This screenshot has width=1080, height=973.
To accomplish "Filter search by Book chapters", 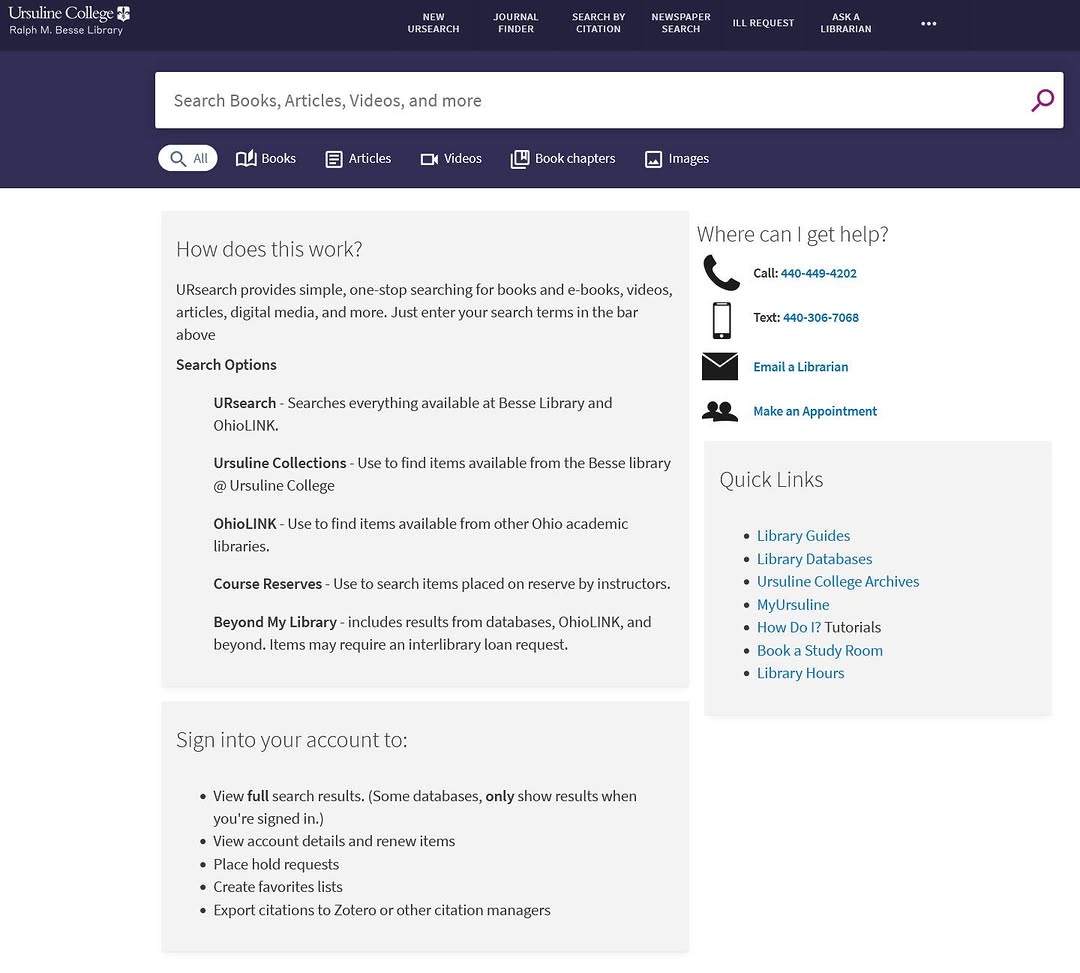I will click(563, 159).
